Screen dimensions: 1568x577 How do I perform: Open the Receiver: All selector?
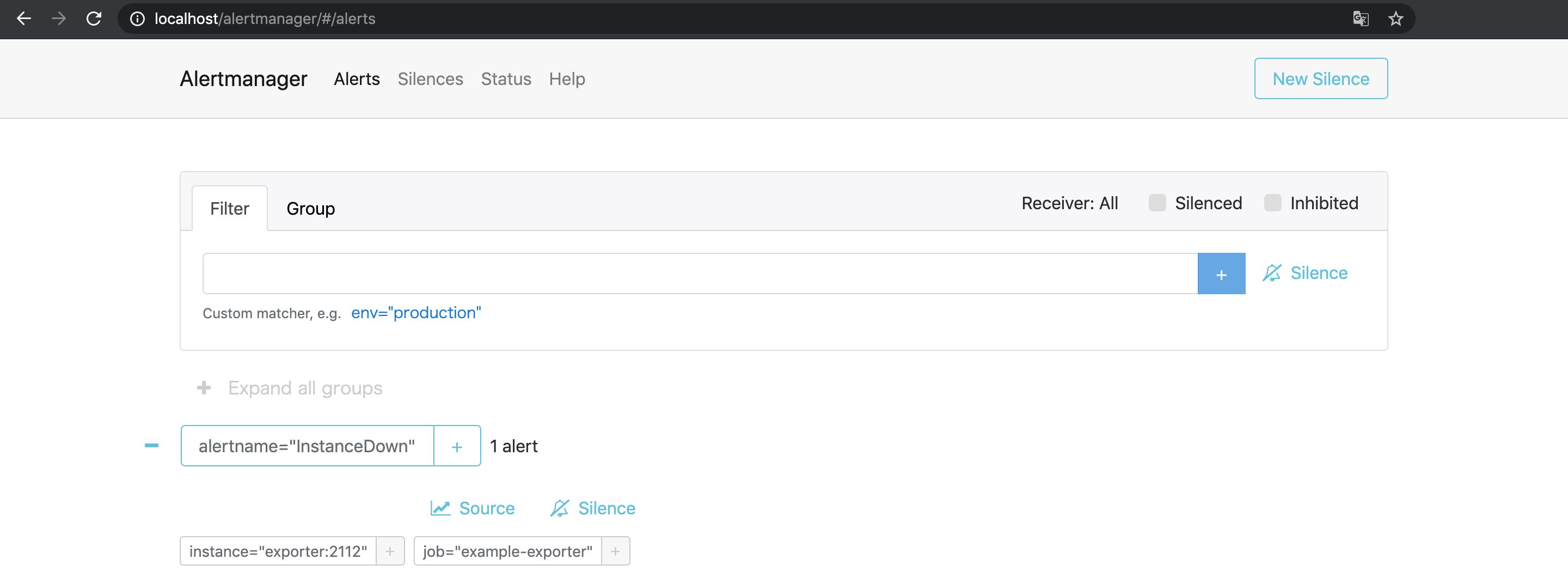click(1069, 203)
